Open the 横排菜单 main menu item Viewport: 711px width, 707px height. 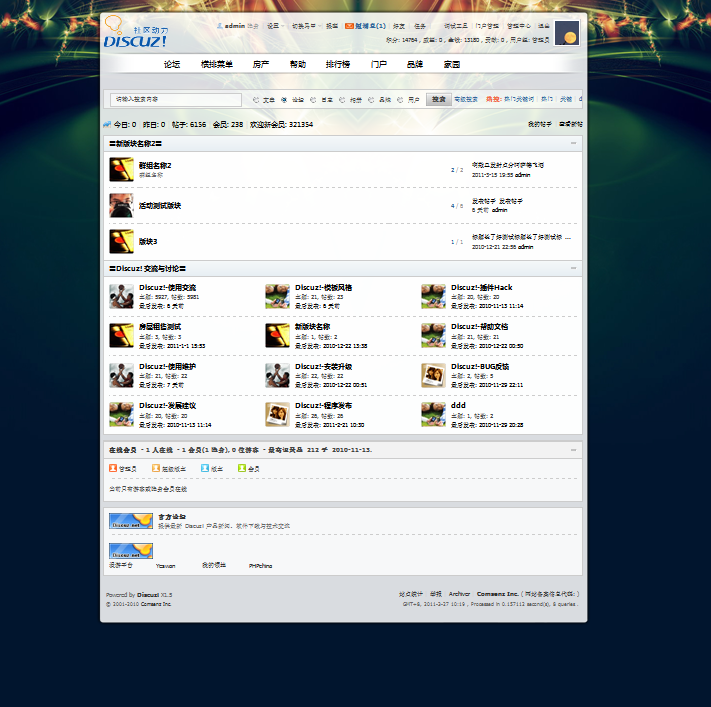tap(217, 64)
